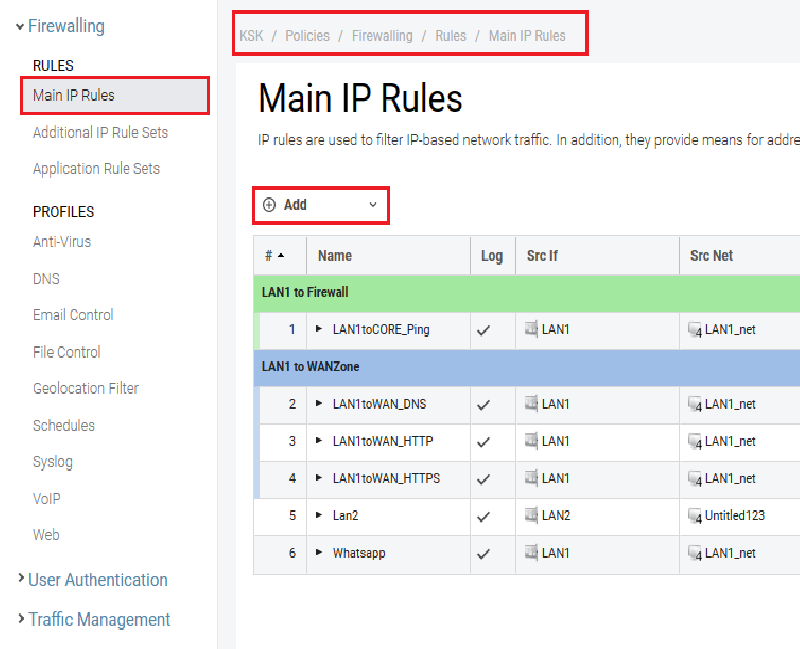Open the Add dropdown arrow
The image size is (800, 649).
tap(373, 205)
